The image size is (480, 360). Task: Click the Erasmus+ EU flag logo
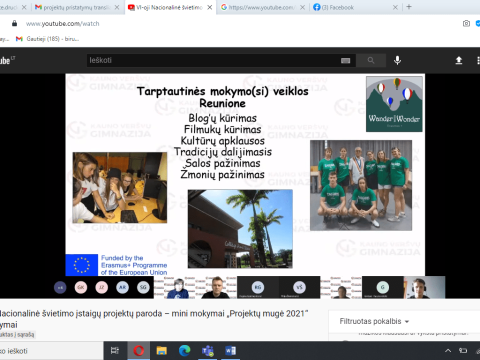[82, 265]
